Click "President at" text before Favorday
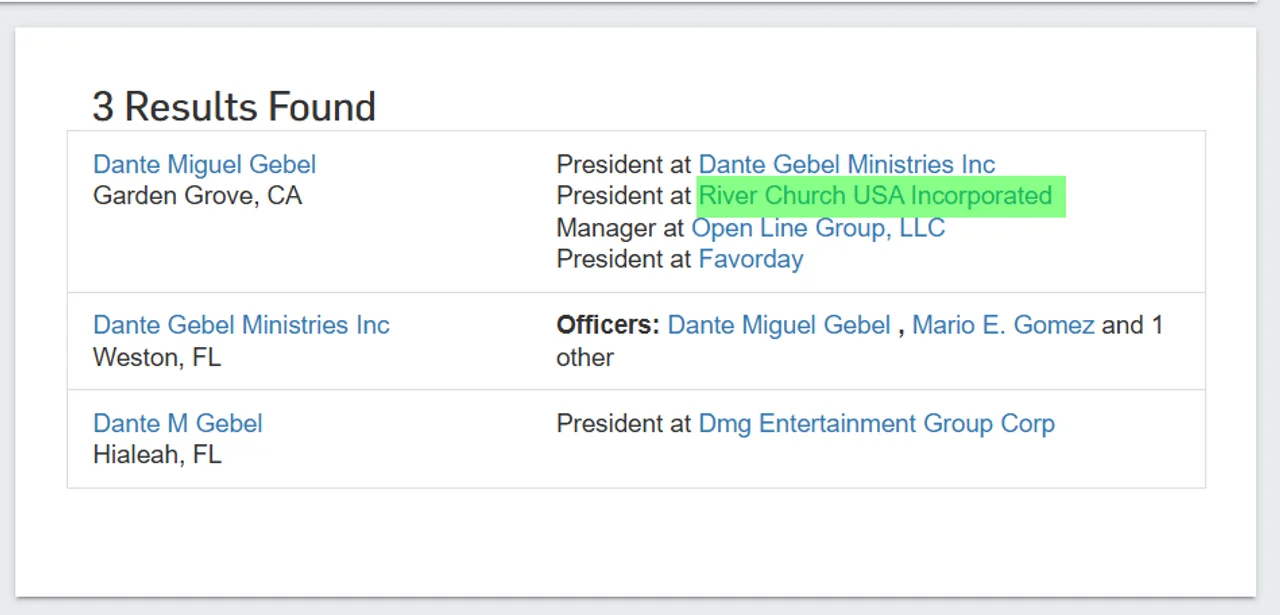1280x615 pixels. 623,260
